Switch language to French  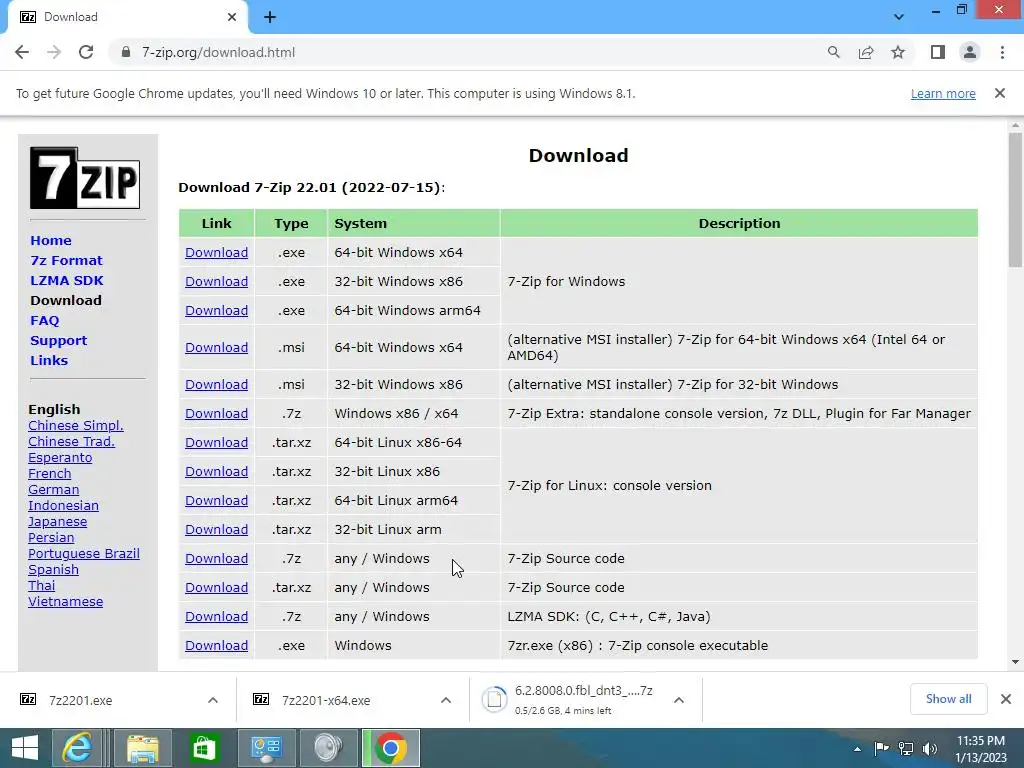[x=50, y=473]
